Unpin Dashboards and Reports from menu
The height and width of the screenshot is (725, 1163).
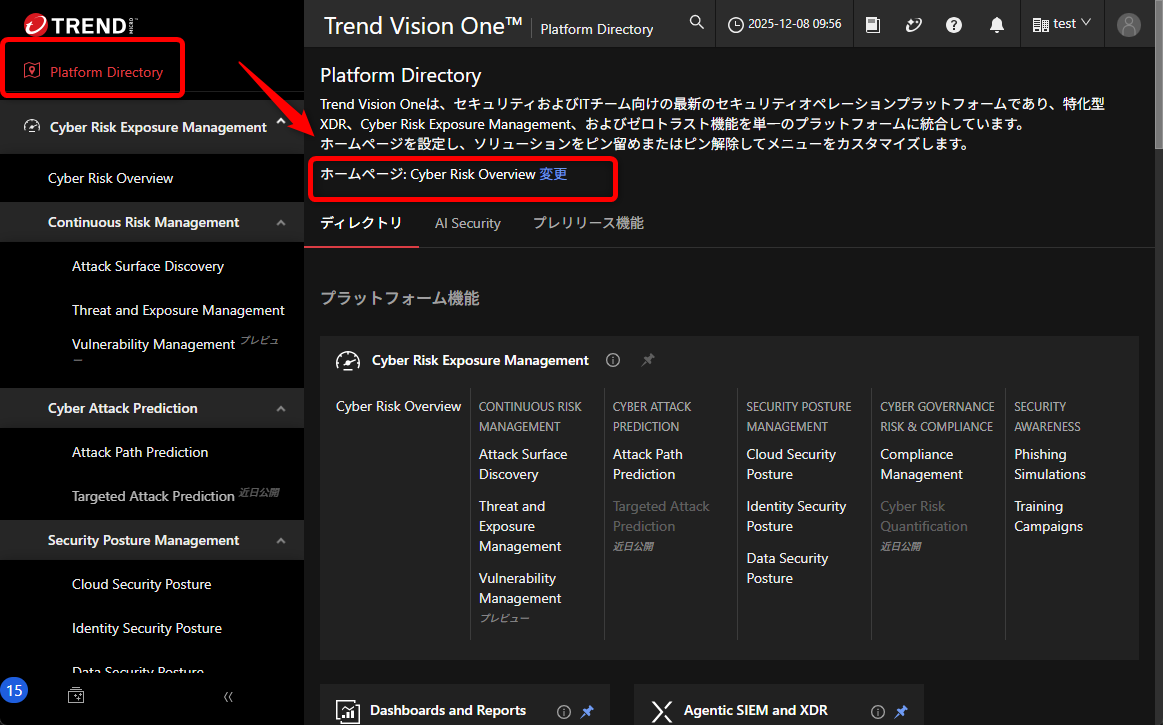pos(588,711)
